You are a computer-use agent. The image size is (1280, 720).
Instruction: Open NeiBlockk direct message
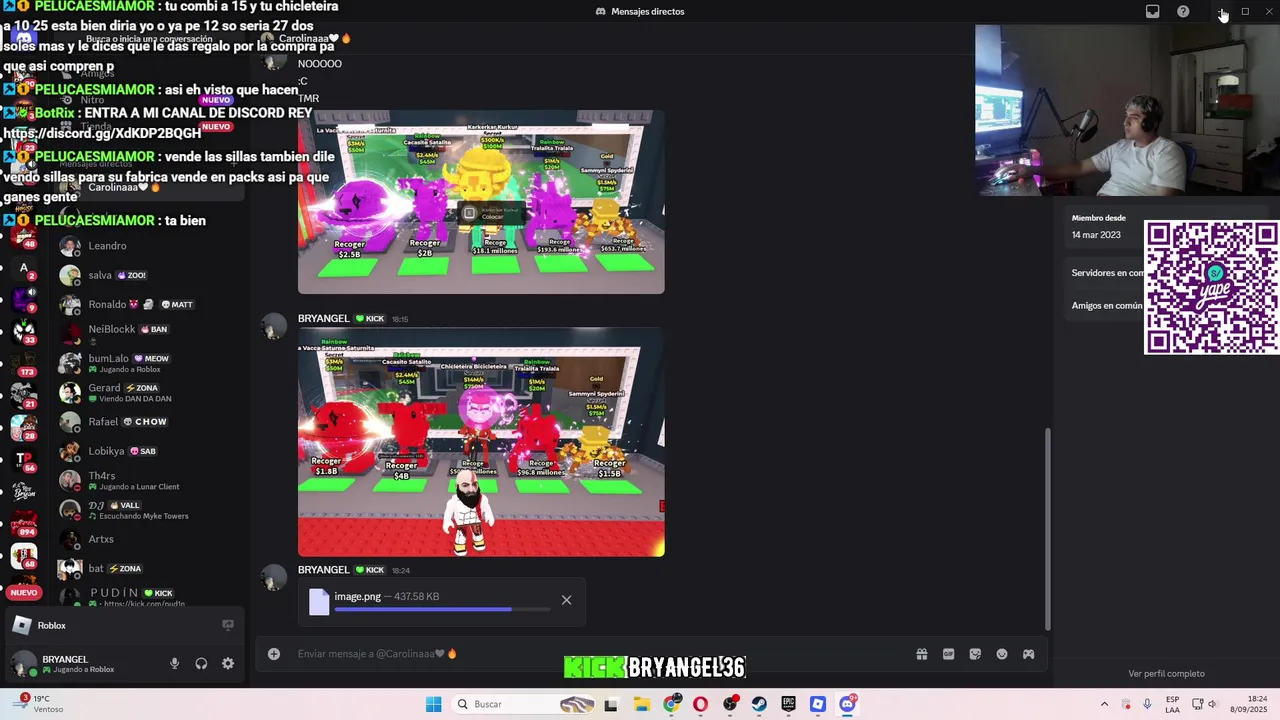pyautogui.click(x=150, y=334)
